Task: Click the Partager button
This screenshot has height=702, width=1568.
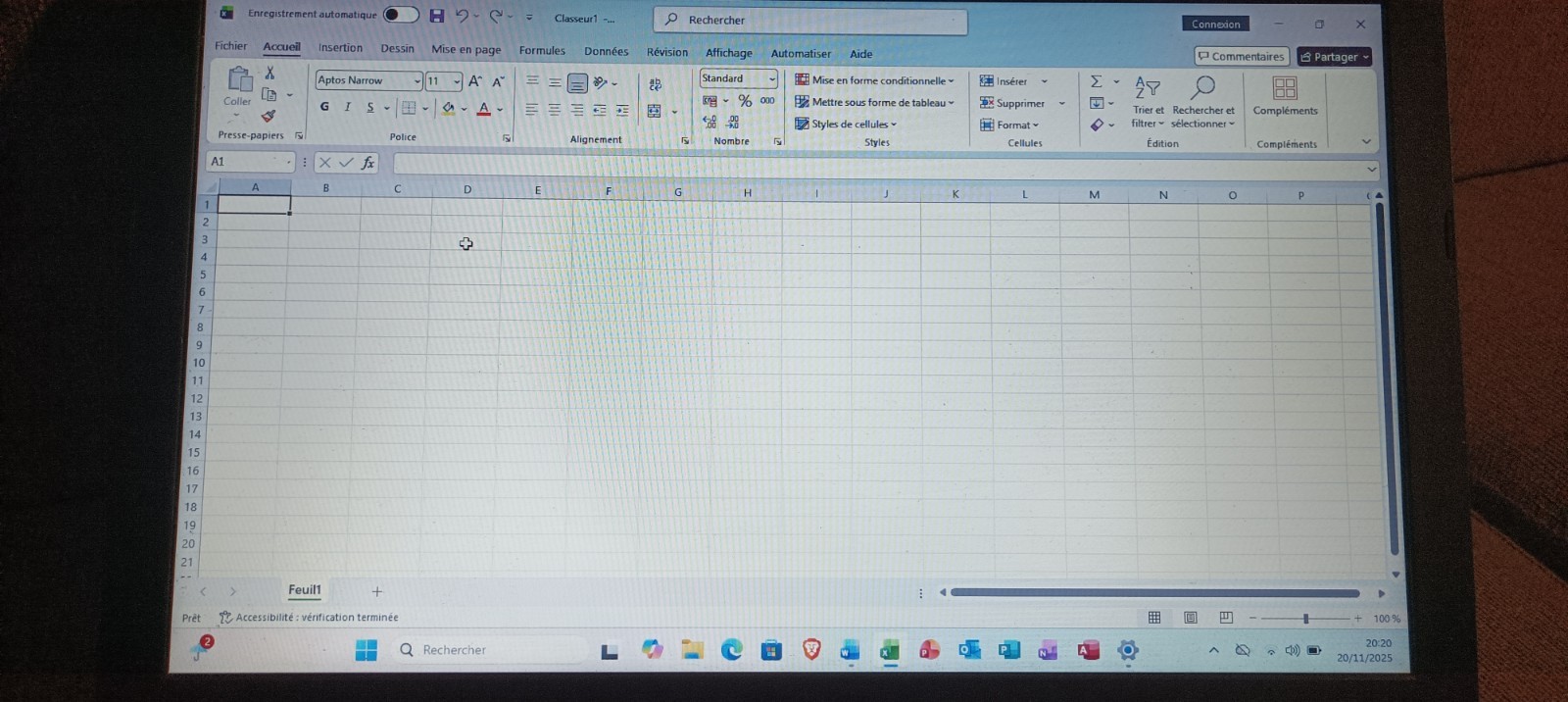Action: [1334, 57]
